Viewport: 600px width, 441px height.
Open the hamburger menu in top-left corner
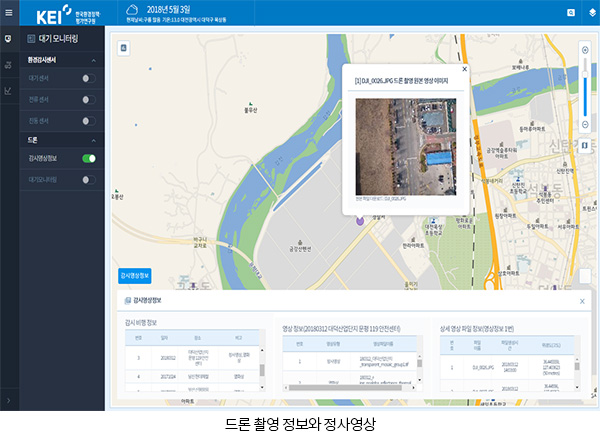tap(10, 12)
